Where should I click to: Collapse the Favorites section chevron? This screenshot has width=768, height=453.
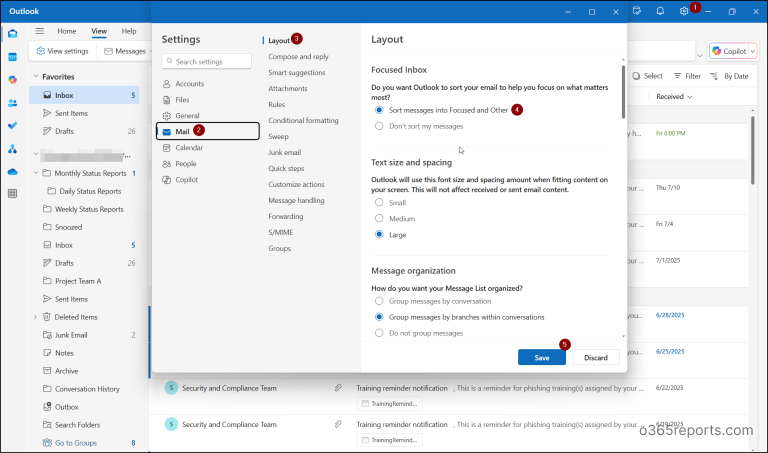(35, 76)
